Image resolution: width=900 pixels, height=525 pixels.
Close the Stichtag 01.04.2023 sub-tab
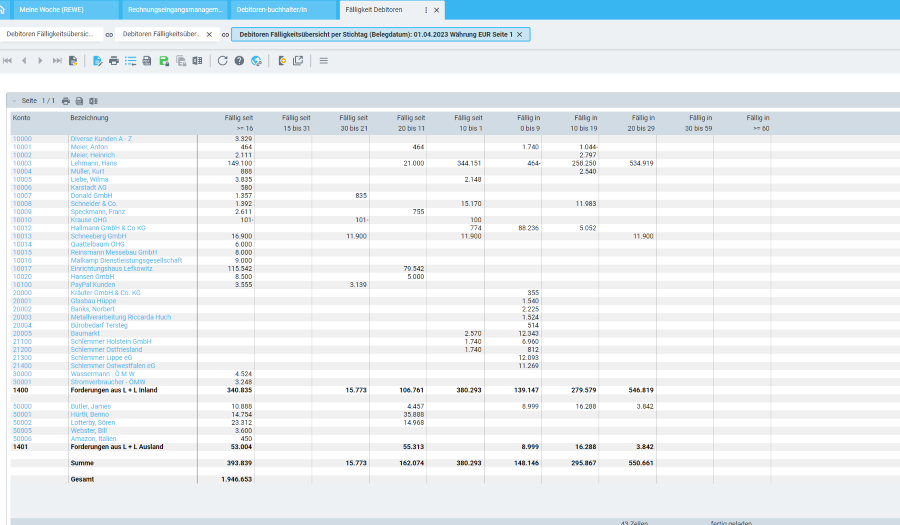(x=519, y=34)
